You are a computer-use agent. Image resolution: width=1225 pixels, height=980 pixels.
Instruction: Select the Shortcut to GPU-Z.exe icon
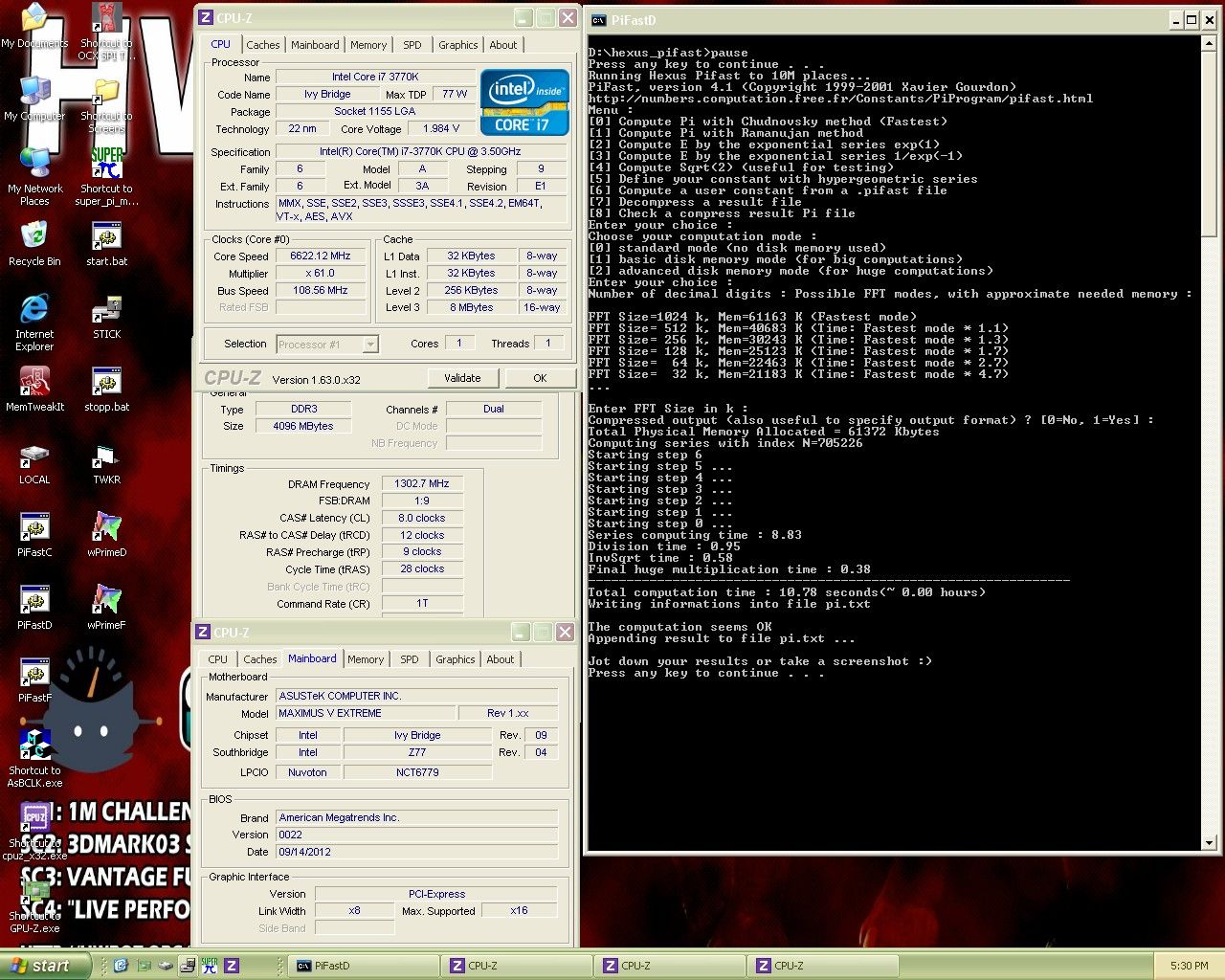(34, 904)
